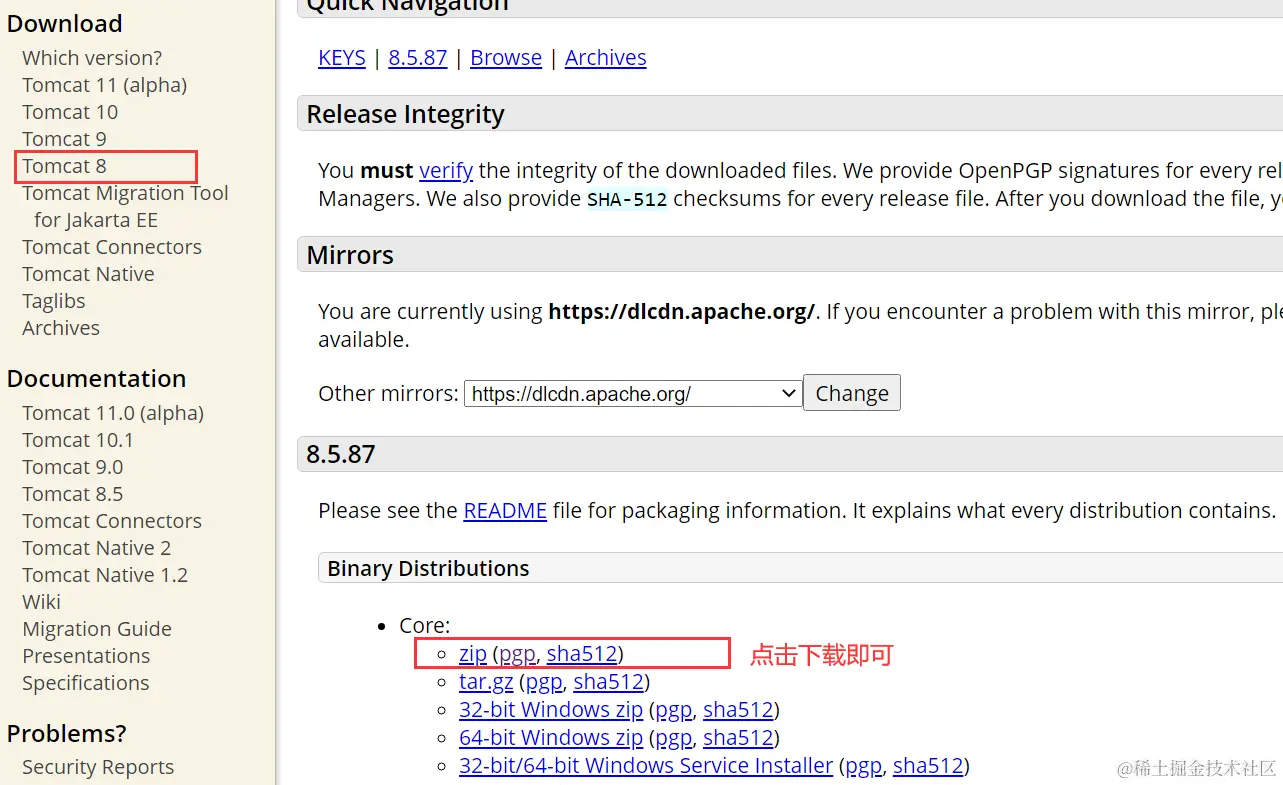Open the Migration Guide
1283x785 pixels.
(x=97, y=629)
